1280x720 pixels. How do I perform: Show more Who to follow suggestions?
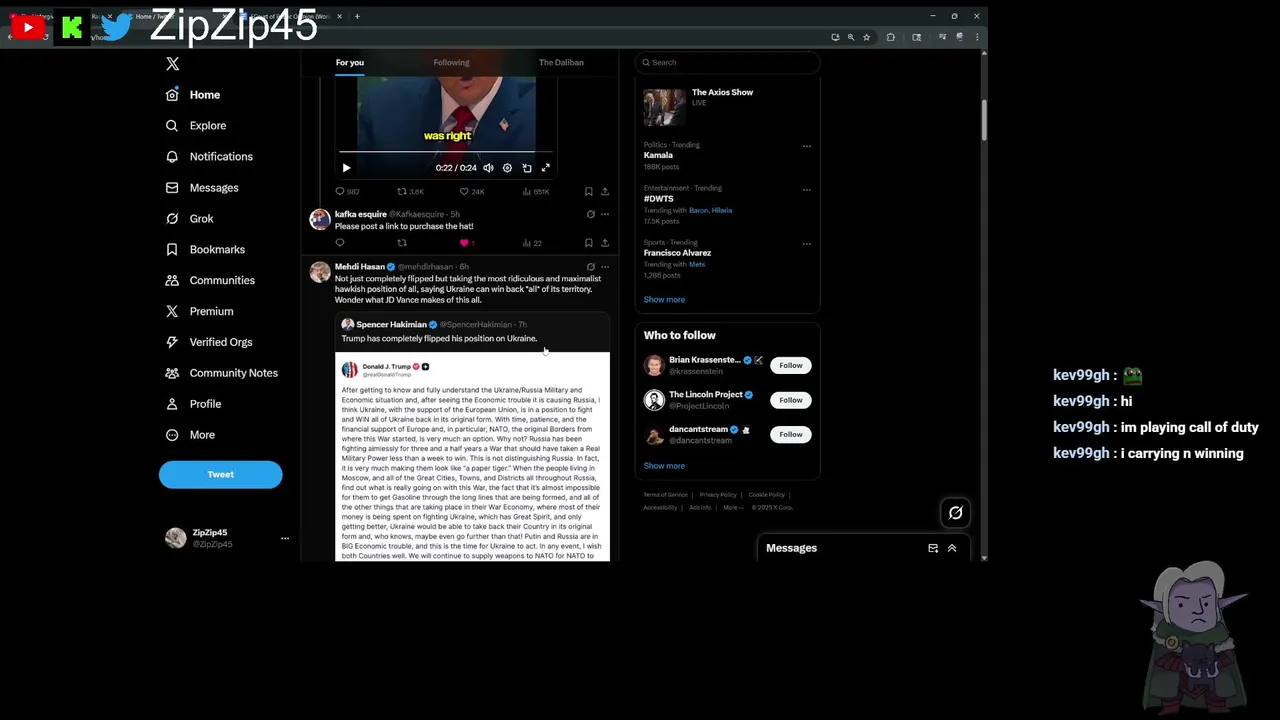coord(664,466)
